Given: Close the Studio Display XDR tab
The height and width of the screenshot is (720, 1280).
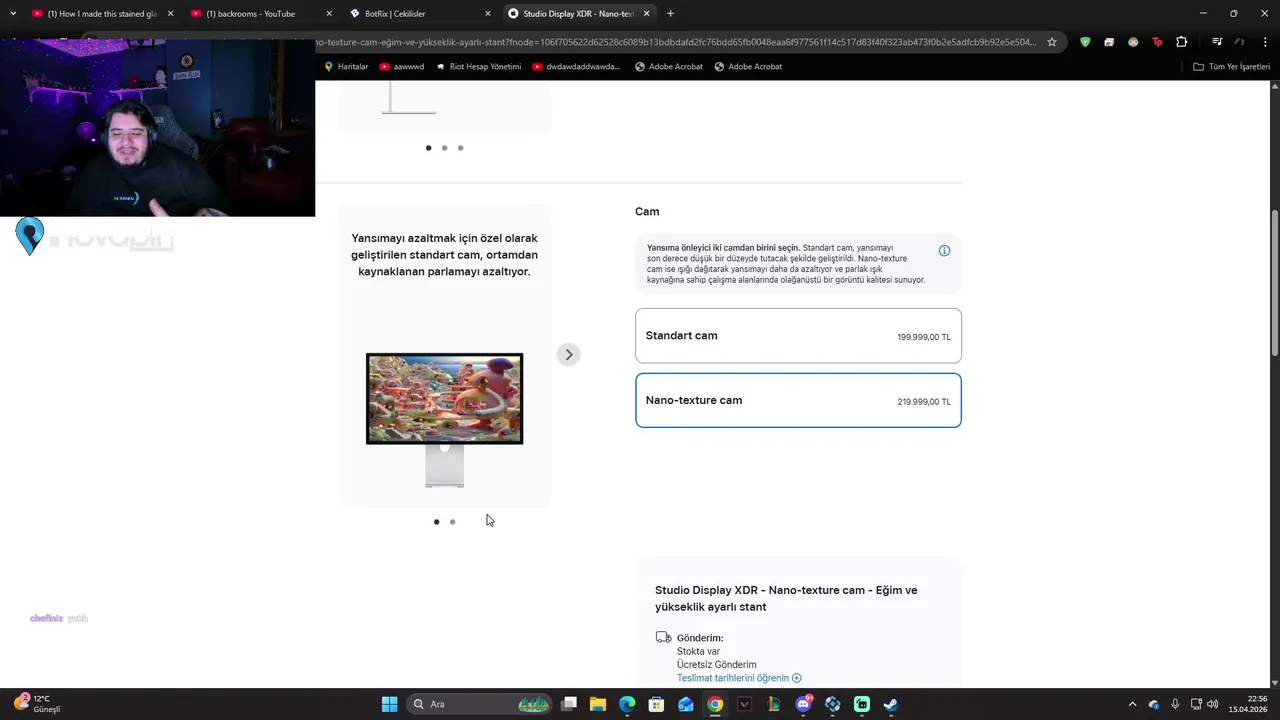Looking at the screenshot, I should [x=647, y=14].
